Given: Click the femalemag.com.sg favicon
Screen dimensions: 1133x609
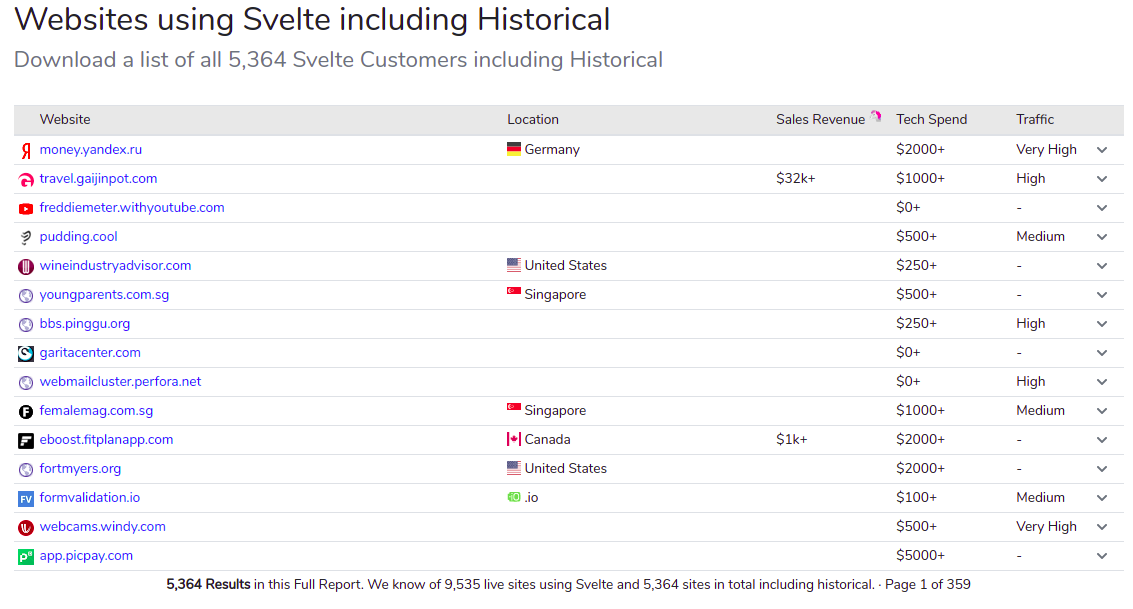Looking at the screenshot, I should 26,412.
